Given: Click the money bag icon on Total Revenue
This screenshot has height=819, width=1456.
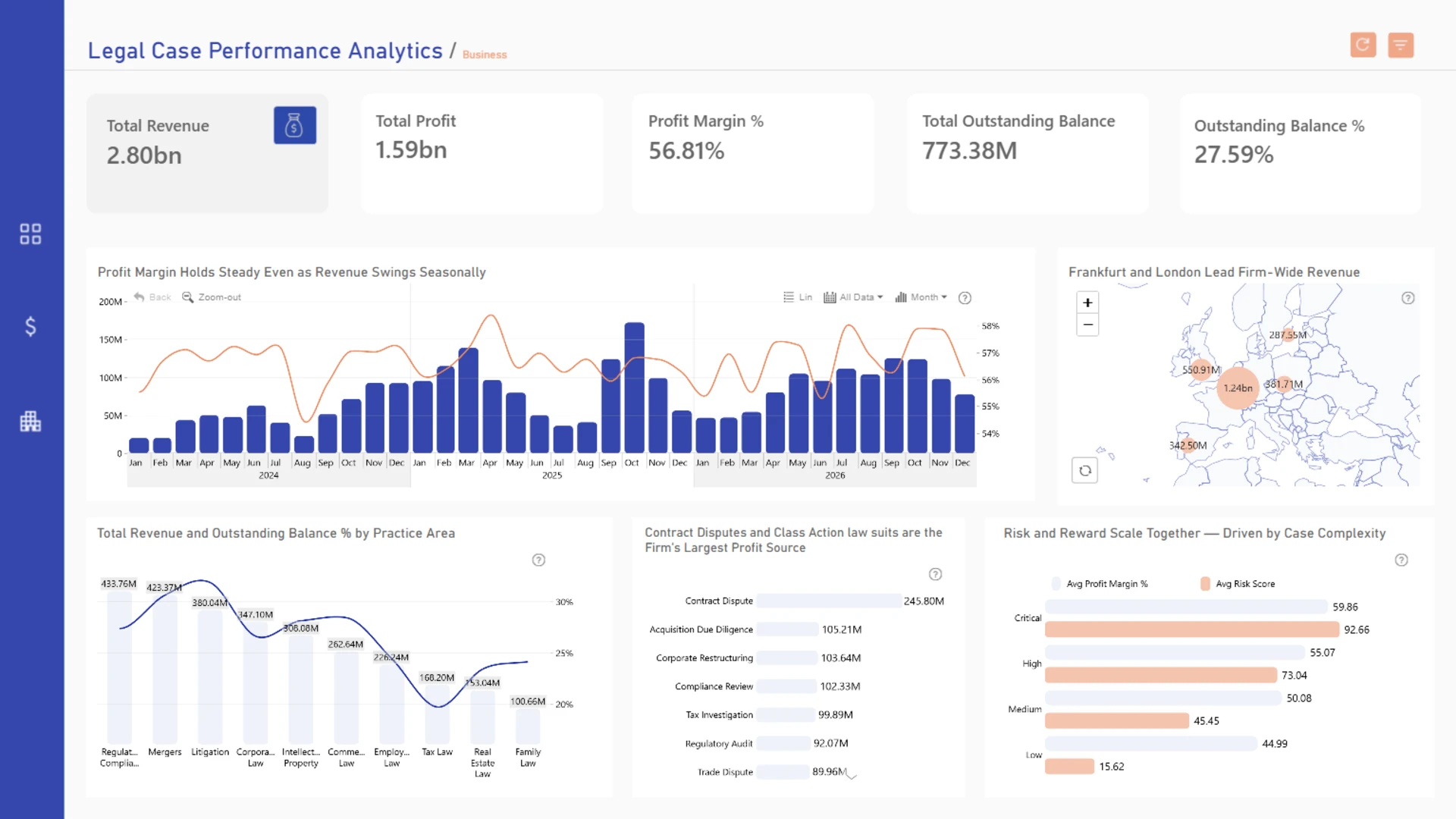Looking at the screenshot, I should 295,125.
